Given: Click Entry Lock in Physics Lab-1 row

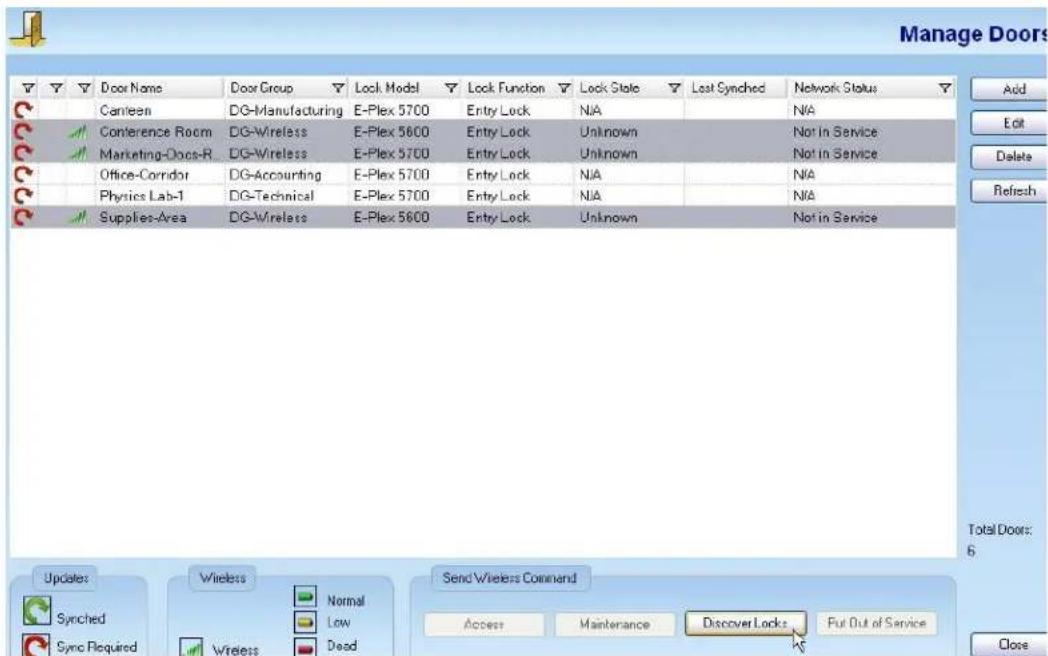Looking at the screenshot, I should click(498, 196).
